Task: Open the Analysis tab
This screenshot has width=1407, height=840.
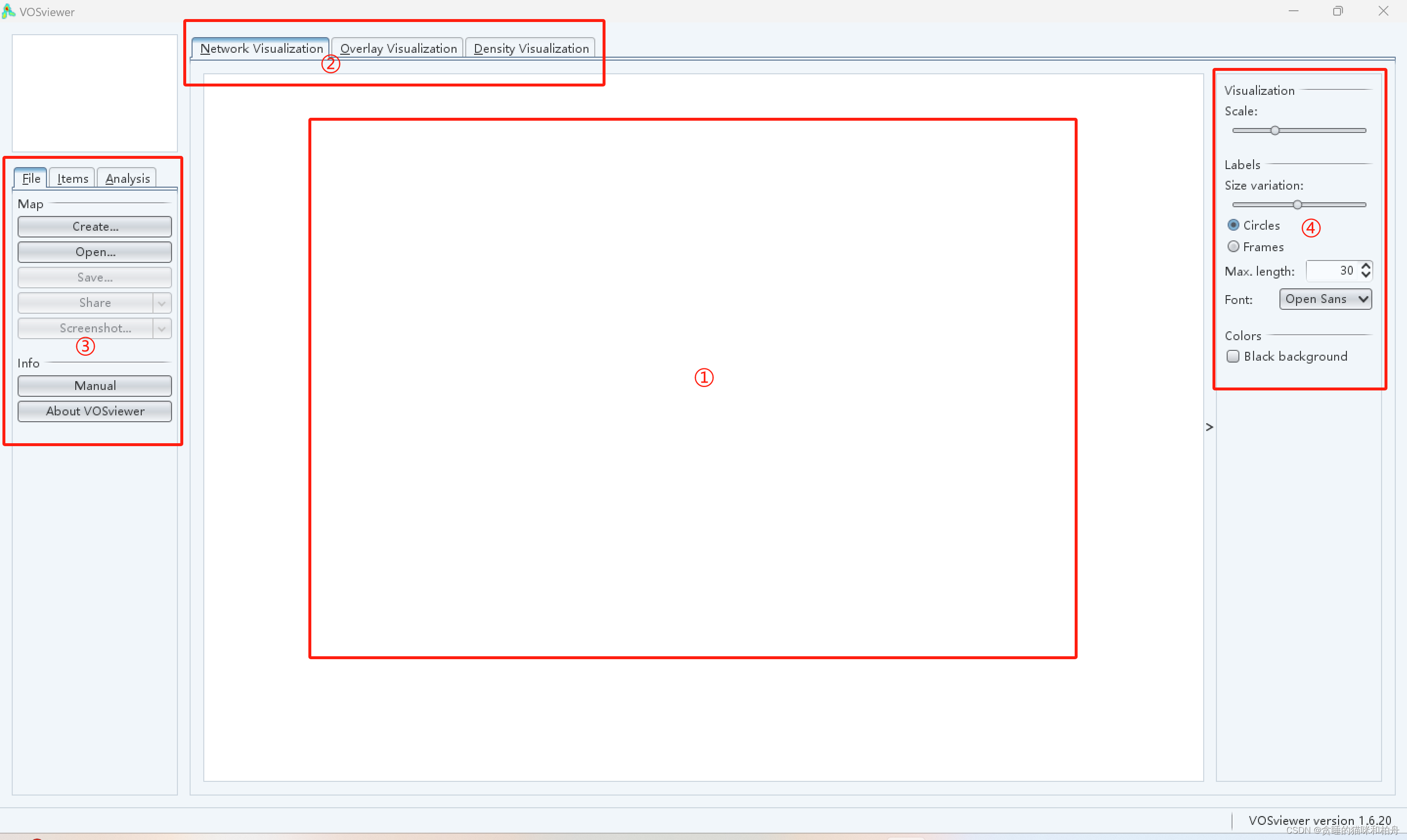Action: (x=128, y=179)
